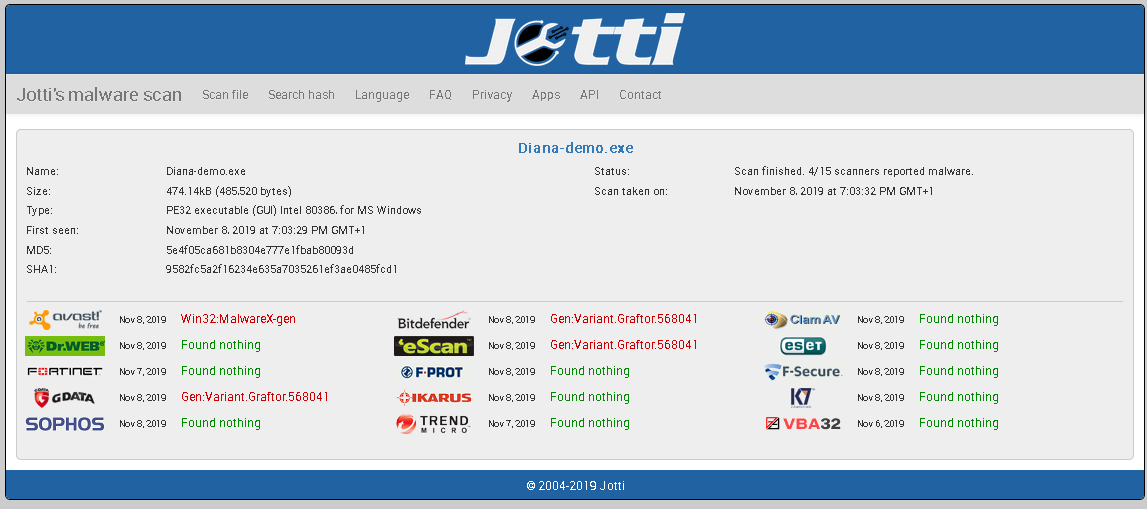
Task: Open the API page
Action: click(590, 94)
